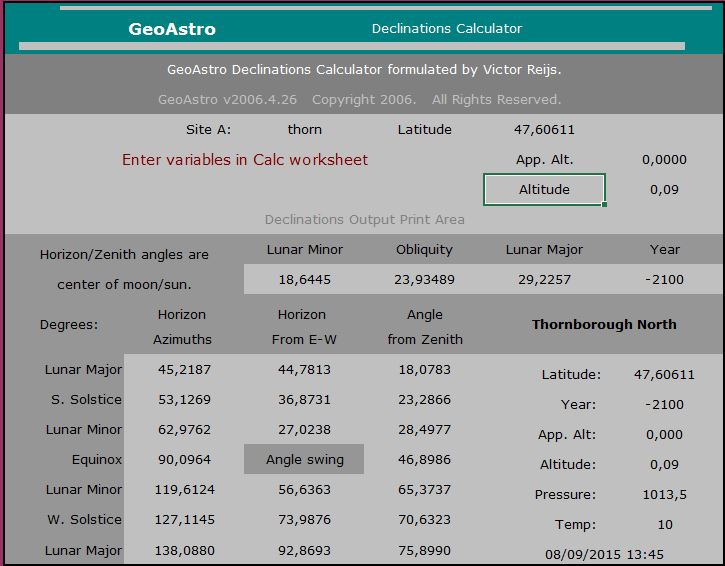Image resolution: width=725 pixels, height=566 pixels.
Task: Click Lunar Minor azimuth value 62,9762
Action: (184, 430)
